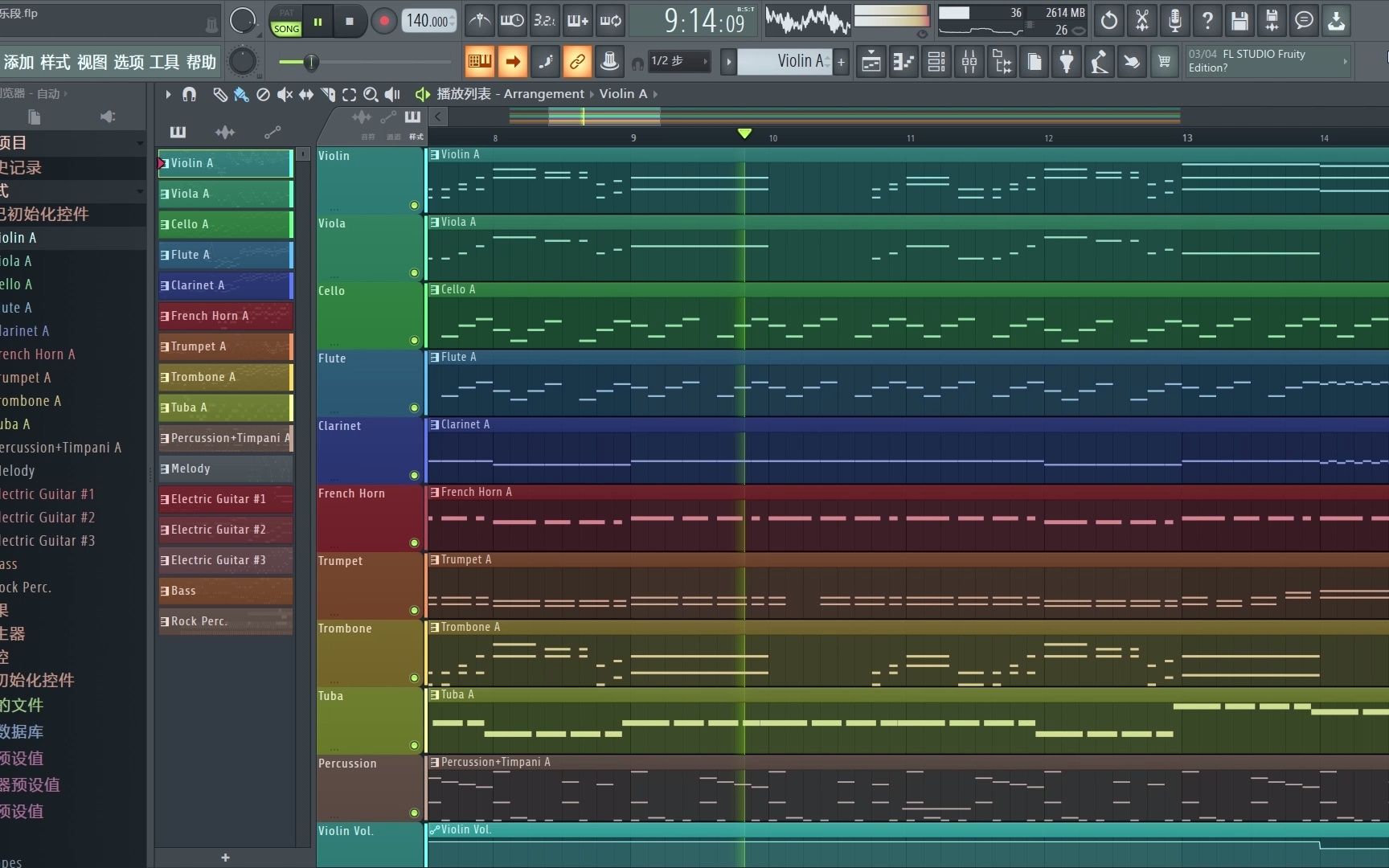Collapse the picker panel with chevron

coord(438,117)
